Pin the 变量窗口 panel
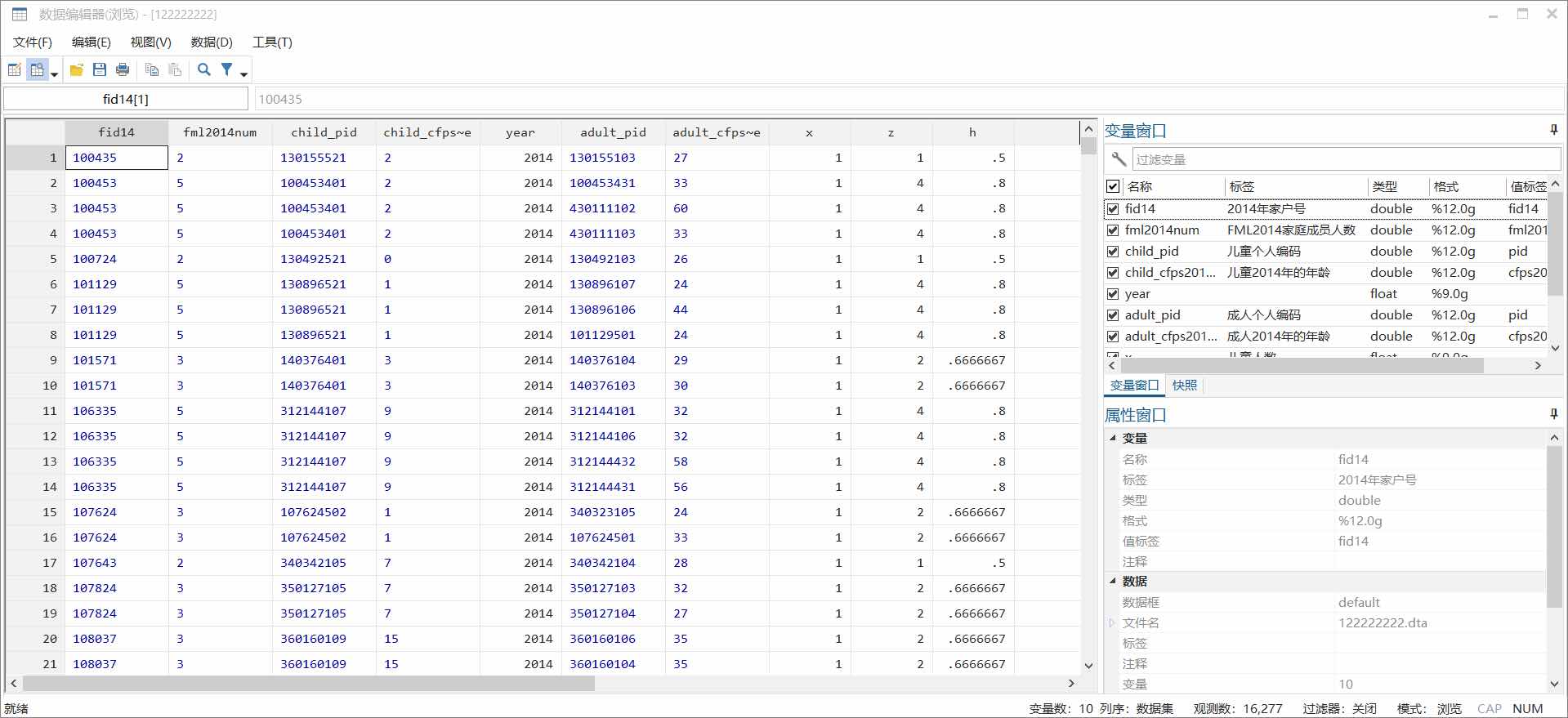The image size is (1568, 718). click(x=1553, y=130)
